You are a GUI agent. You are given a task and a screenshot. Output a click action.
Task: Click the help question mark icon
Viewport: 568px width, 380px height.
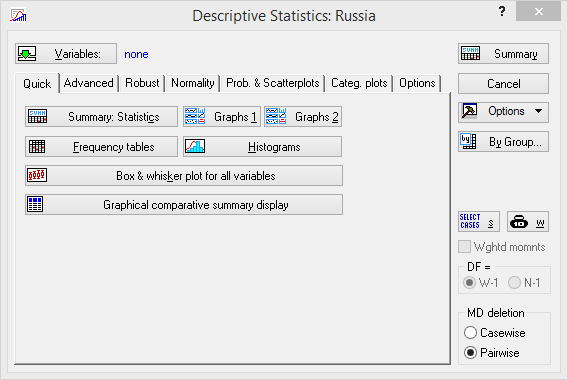502,11
